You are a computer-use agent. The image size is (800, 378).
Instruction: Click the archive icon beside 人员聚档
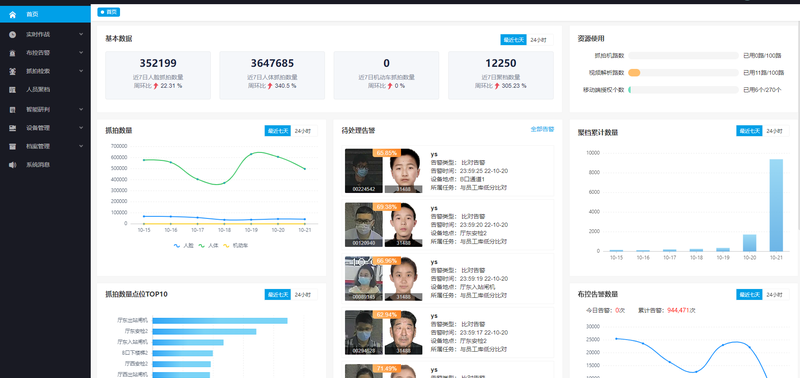point(13,90)
